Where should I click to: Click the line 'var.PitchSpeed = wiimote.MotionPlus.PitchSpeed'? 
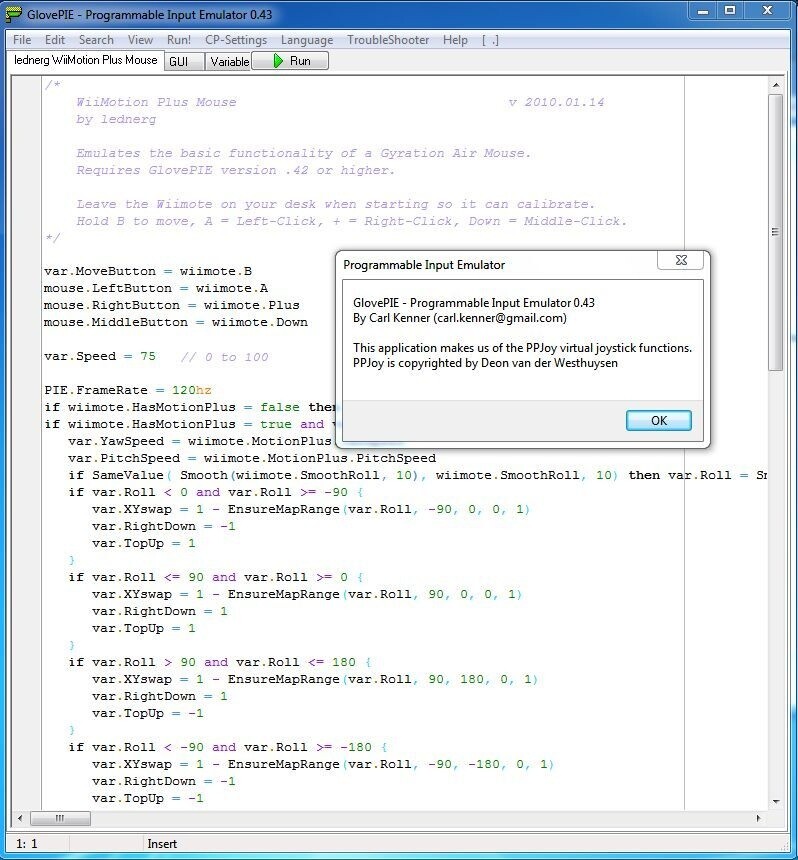click(252, 459)
